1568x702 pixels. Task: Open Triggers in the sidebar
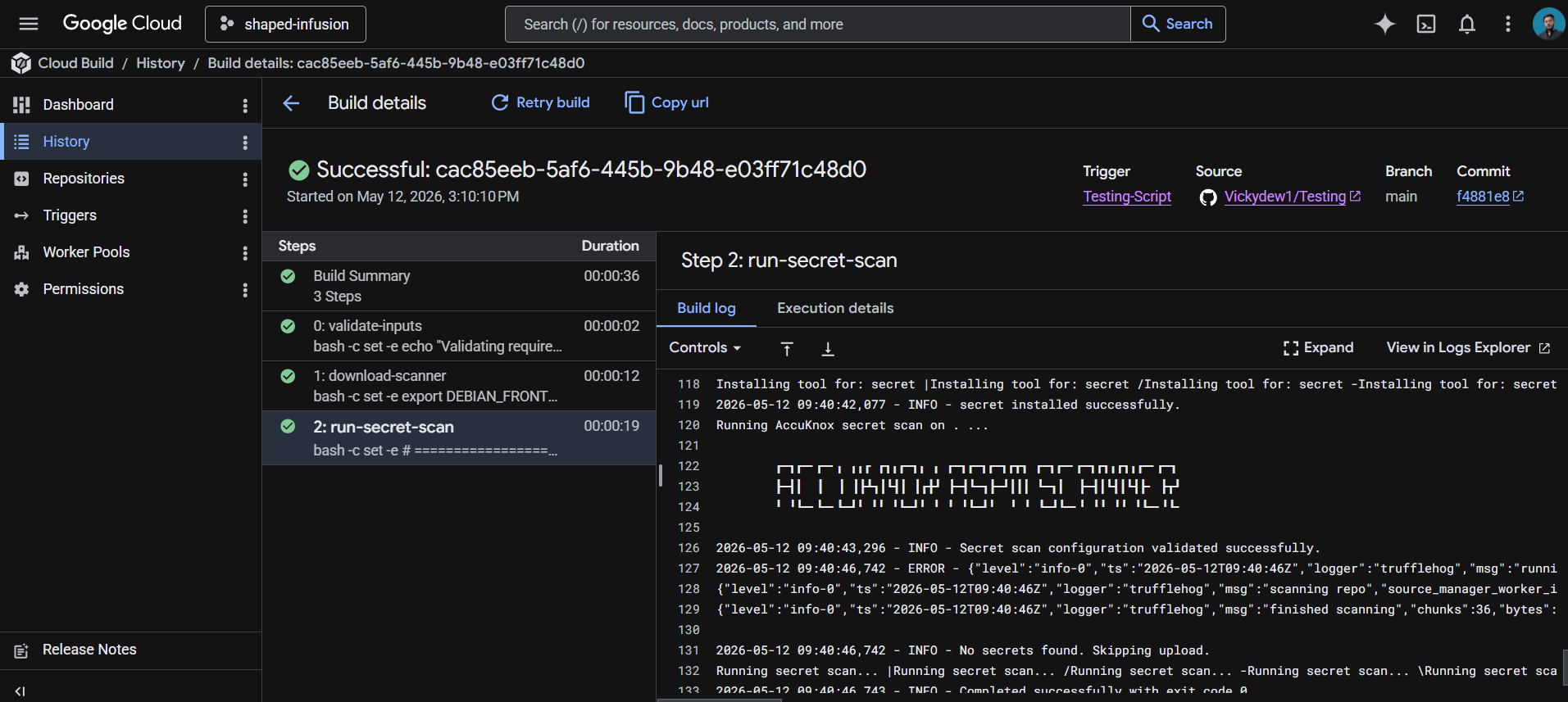[x=70, y=215]
